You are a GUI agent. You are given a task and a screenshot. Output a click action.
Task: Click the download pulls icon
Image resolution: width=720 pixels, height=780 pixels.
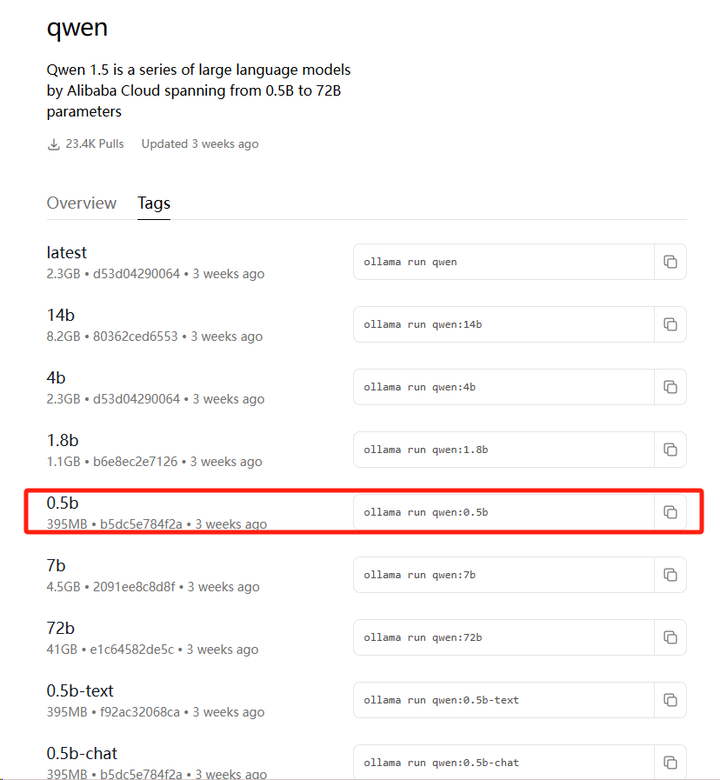pyautogui.click(x=53, y=144)
